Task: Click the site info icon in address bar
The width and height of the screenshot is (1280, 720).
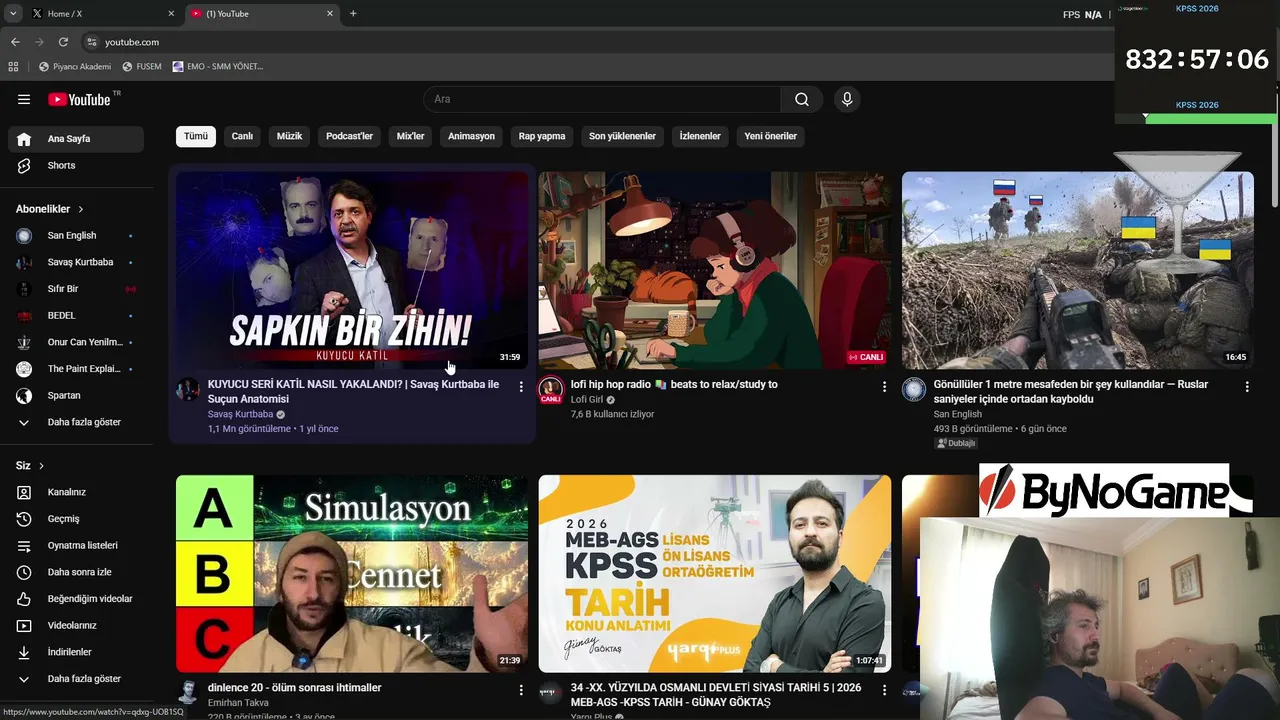Action: click(x=92, y=42)
